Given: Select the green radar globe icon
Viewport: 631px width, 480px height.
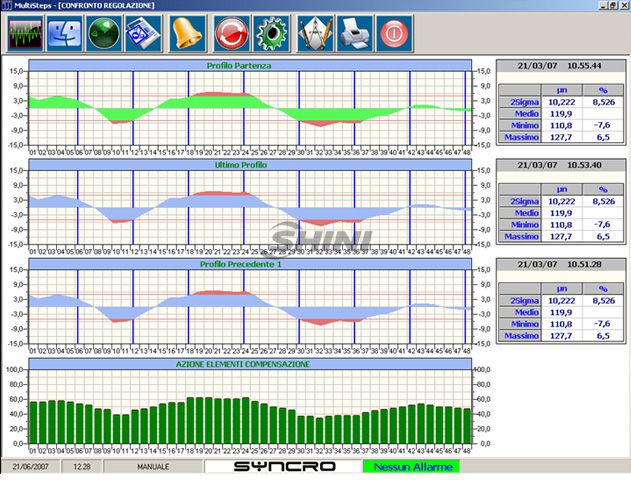Looking at the screenshot, I should (x=106, y=34).
